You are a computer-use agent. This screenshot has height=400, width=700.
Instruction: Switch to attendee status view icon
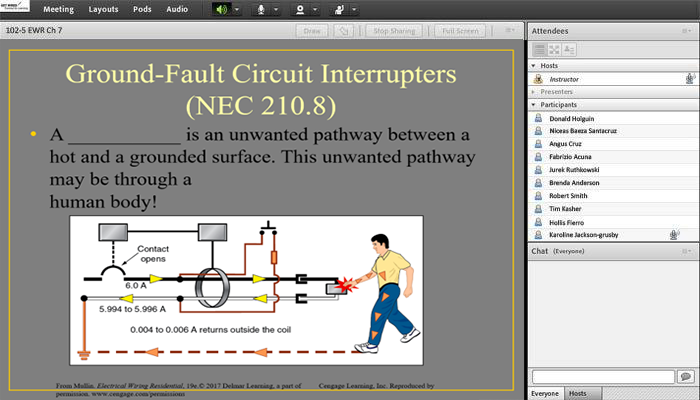pos(569,49)
